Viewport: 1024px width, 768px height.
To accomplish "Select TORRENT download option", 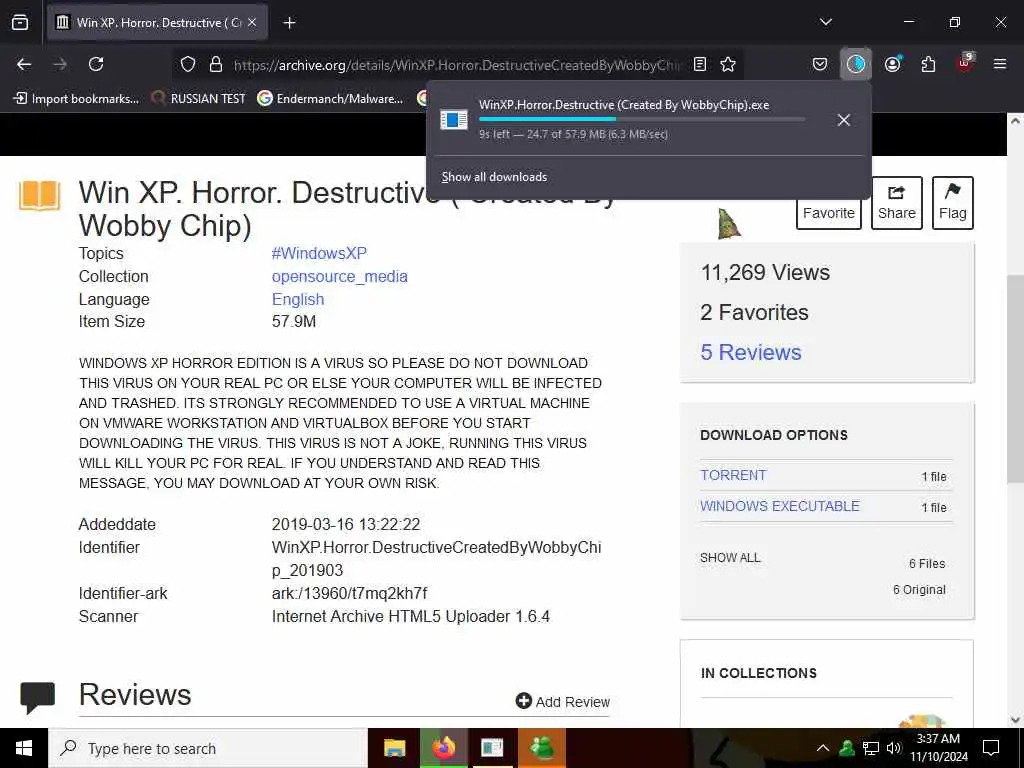I will [x=733, y=475].
